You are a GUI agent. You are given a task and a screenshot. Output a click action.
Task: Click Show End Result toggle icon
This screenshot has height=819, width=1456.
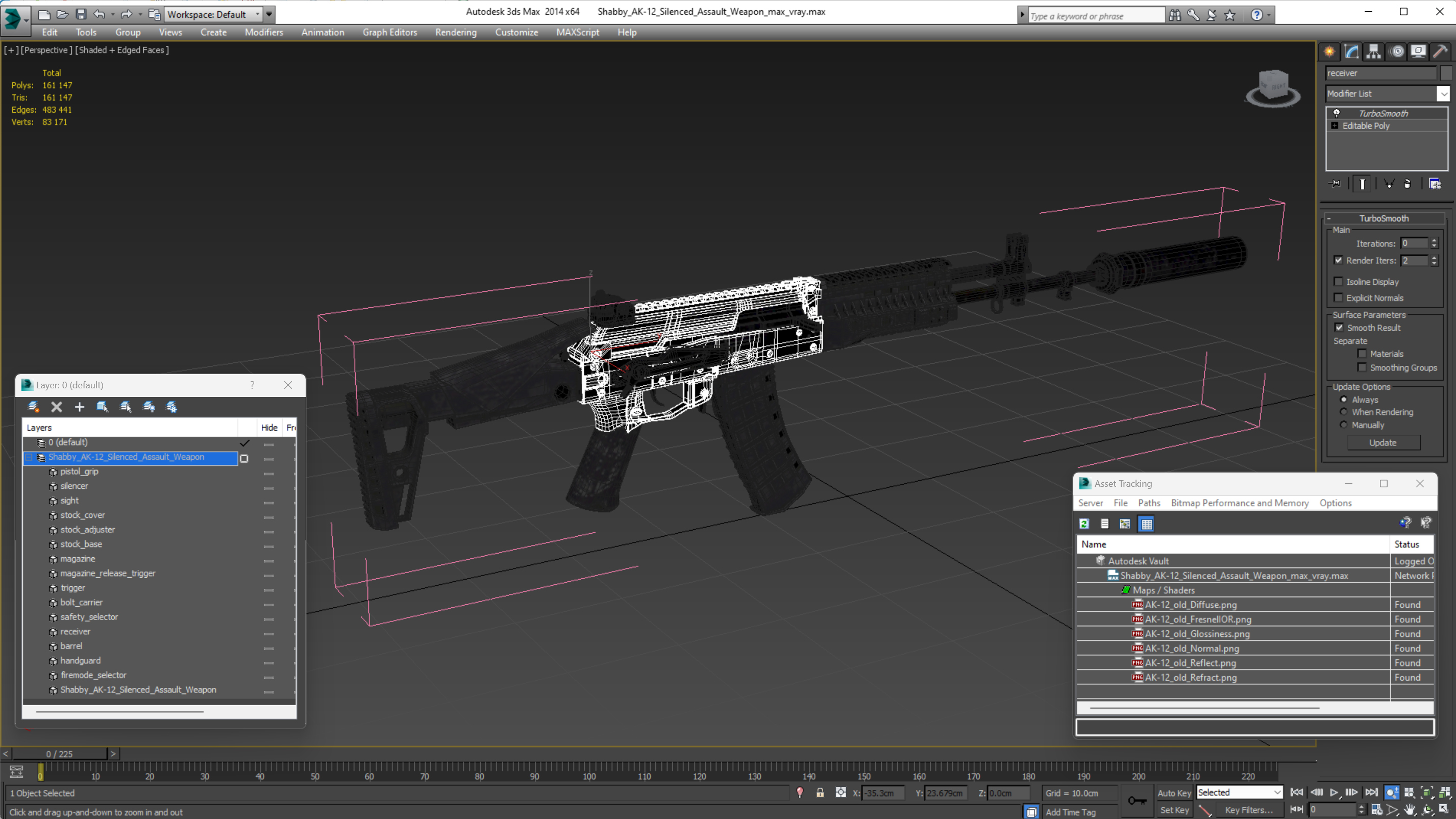click(1362, 184)
